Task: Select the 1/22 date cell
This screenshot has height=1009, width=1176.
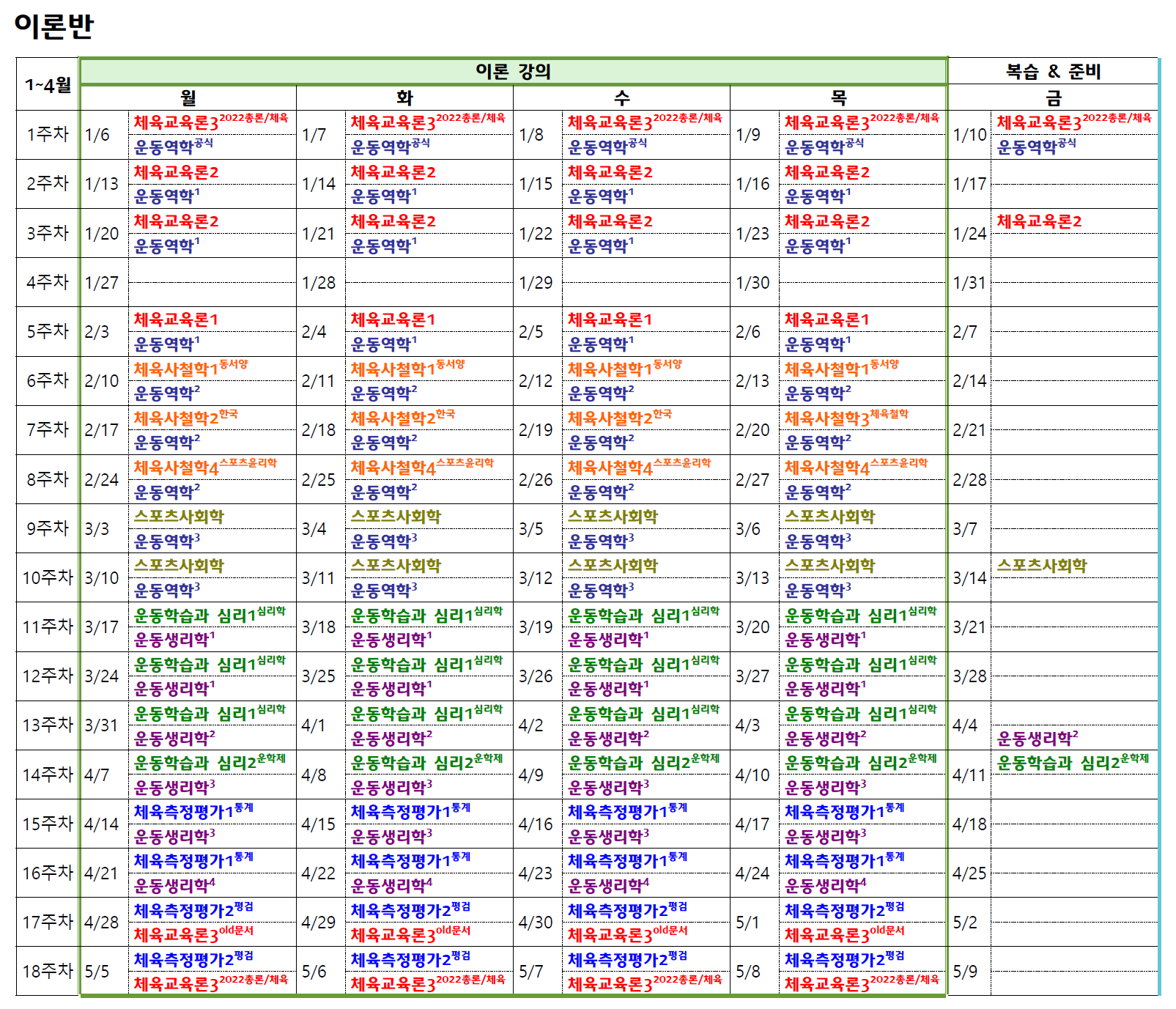Action: click(x=538, y=233)
